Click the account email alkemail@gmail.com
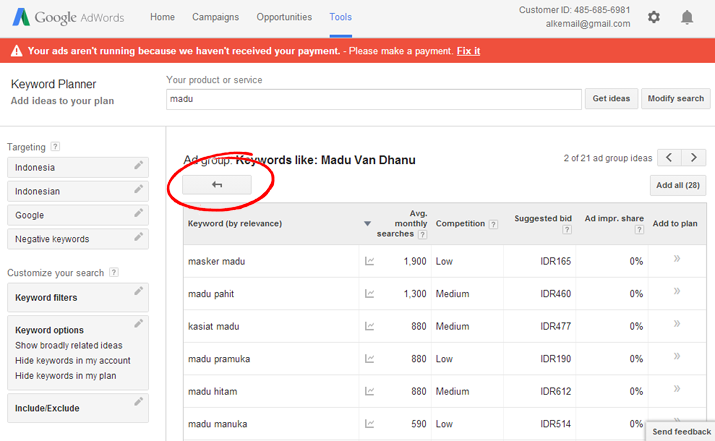Screen dimensions: 715x441 point(588,24)
